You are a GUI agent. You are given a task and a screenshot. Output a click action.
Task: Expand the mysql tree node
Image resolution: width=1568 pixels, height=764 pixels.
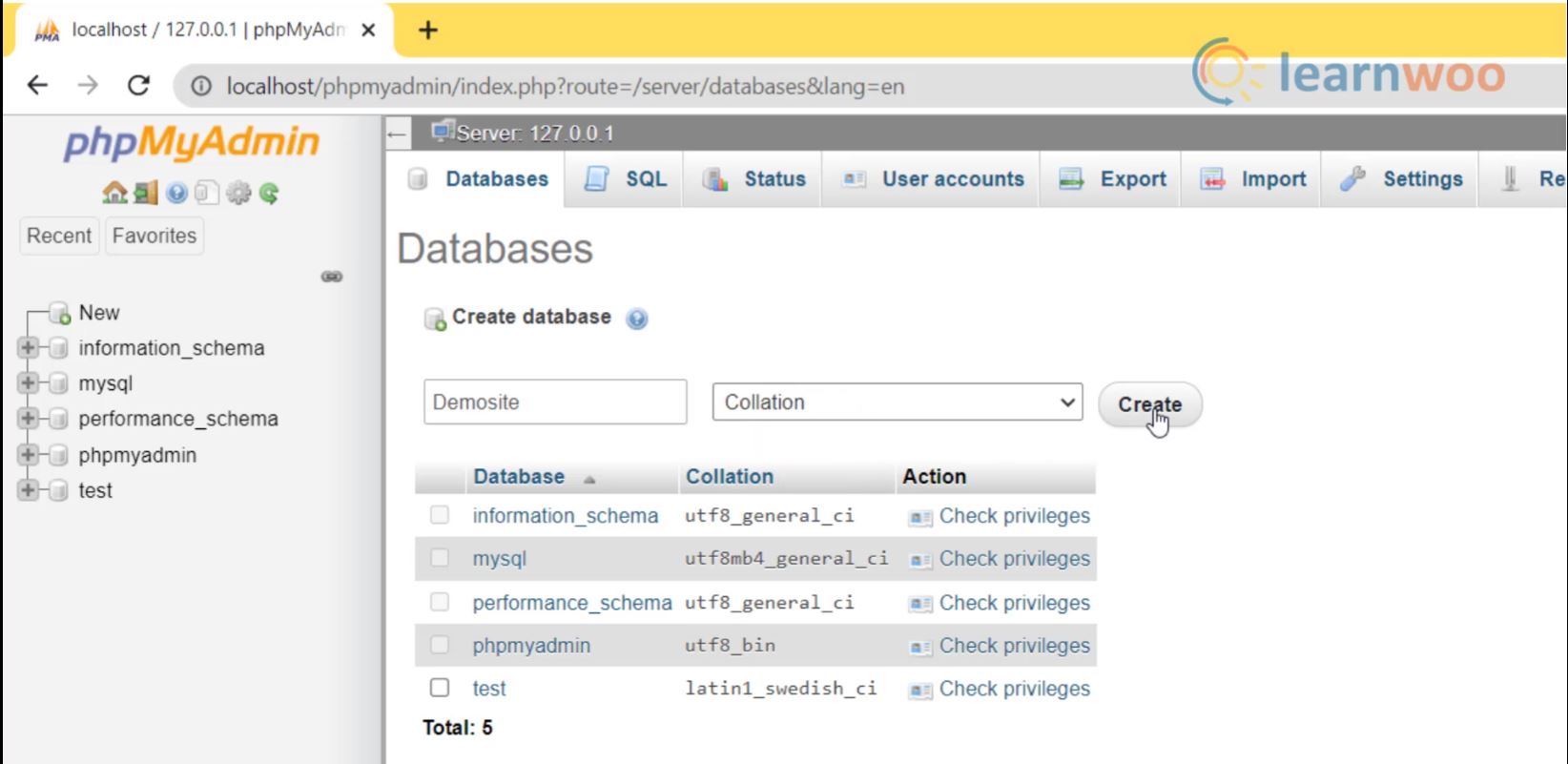[x=28, y=383]
